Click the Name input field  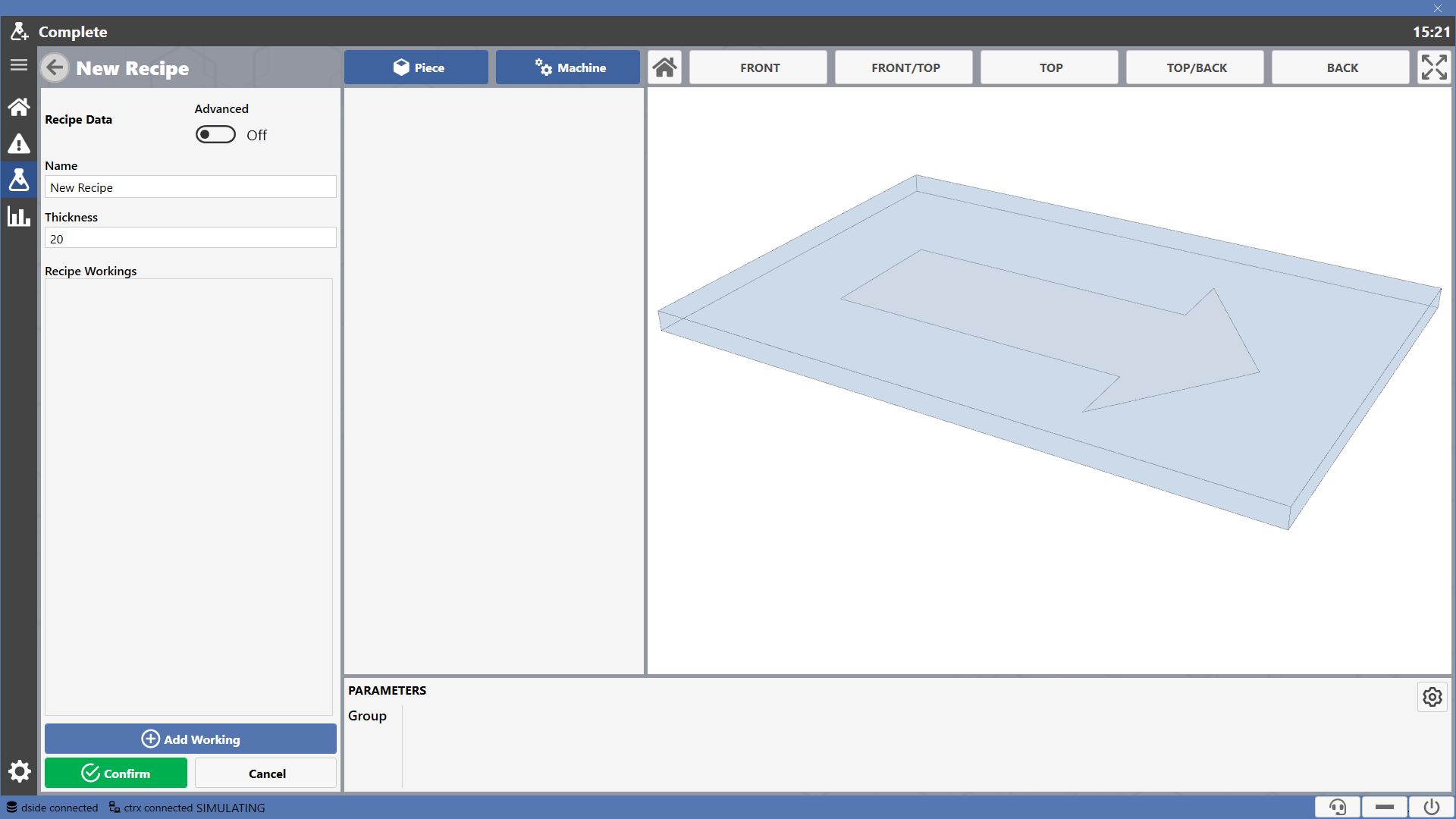tap(190, 187)
